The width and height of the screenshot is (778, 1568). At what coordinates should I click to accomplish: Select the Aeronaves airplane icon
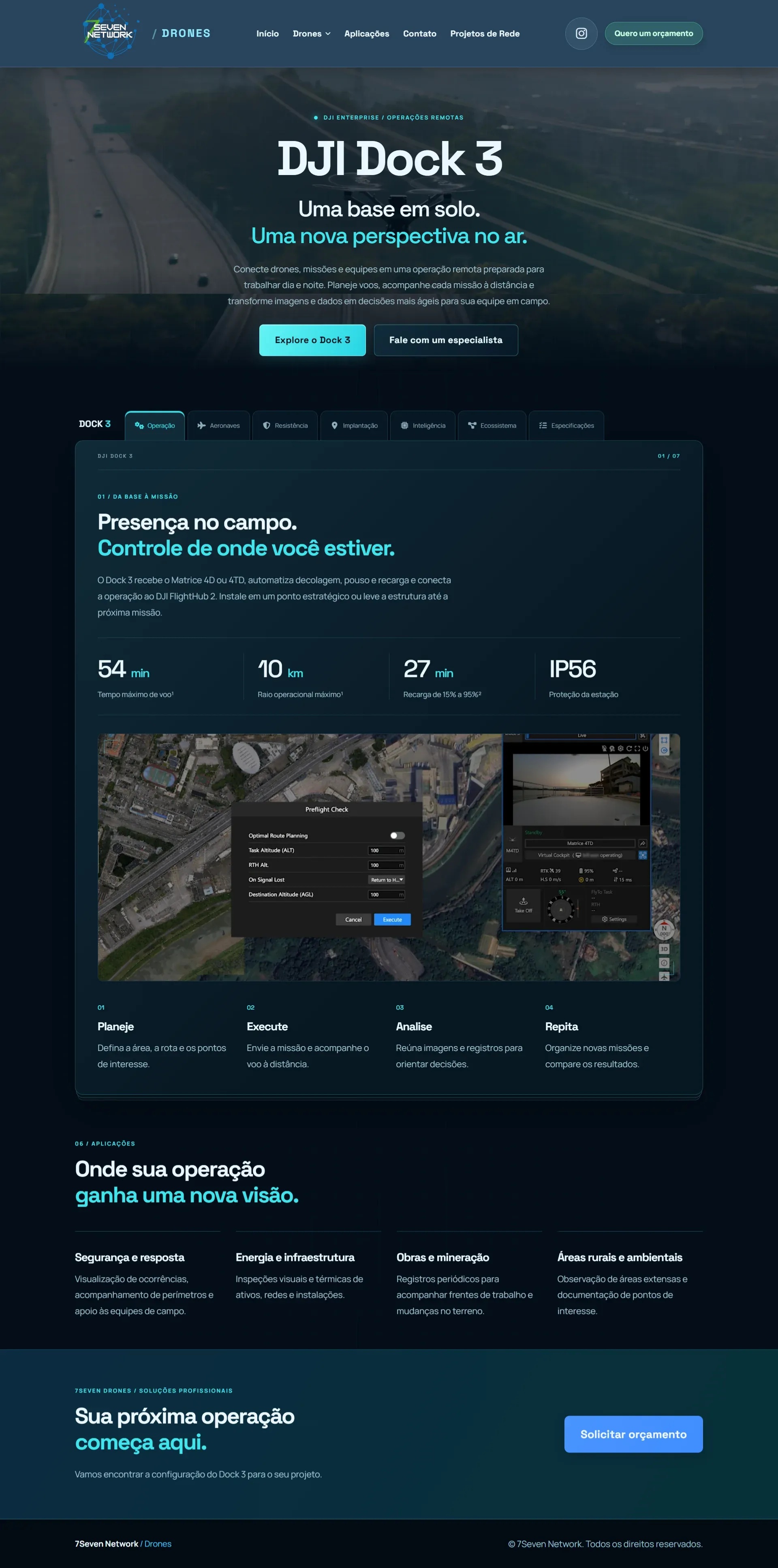click(201, 425)
